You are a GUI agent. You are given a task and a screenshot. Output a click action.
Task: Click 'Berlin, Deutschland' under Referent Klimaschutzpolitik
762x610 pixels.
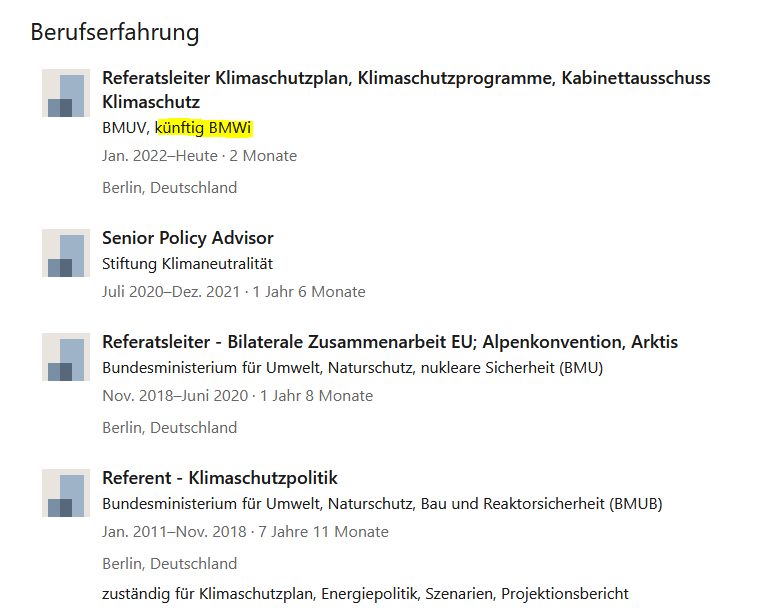pos(169,564)
